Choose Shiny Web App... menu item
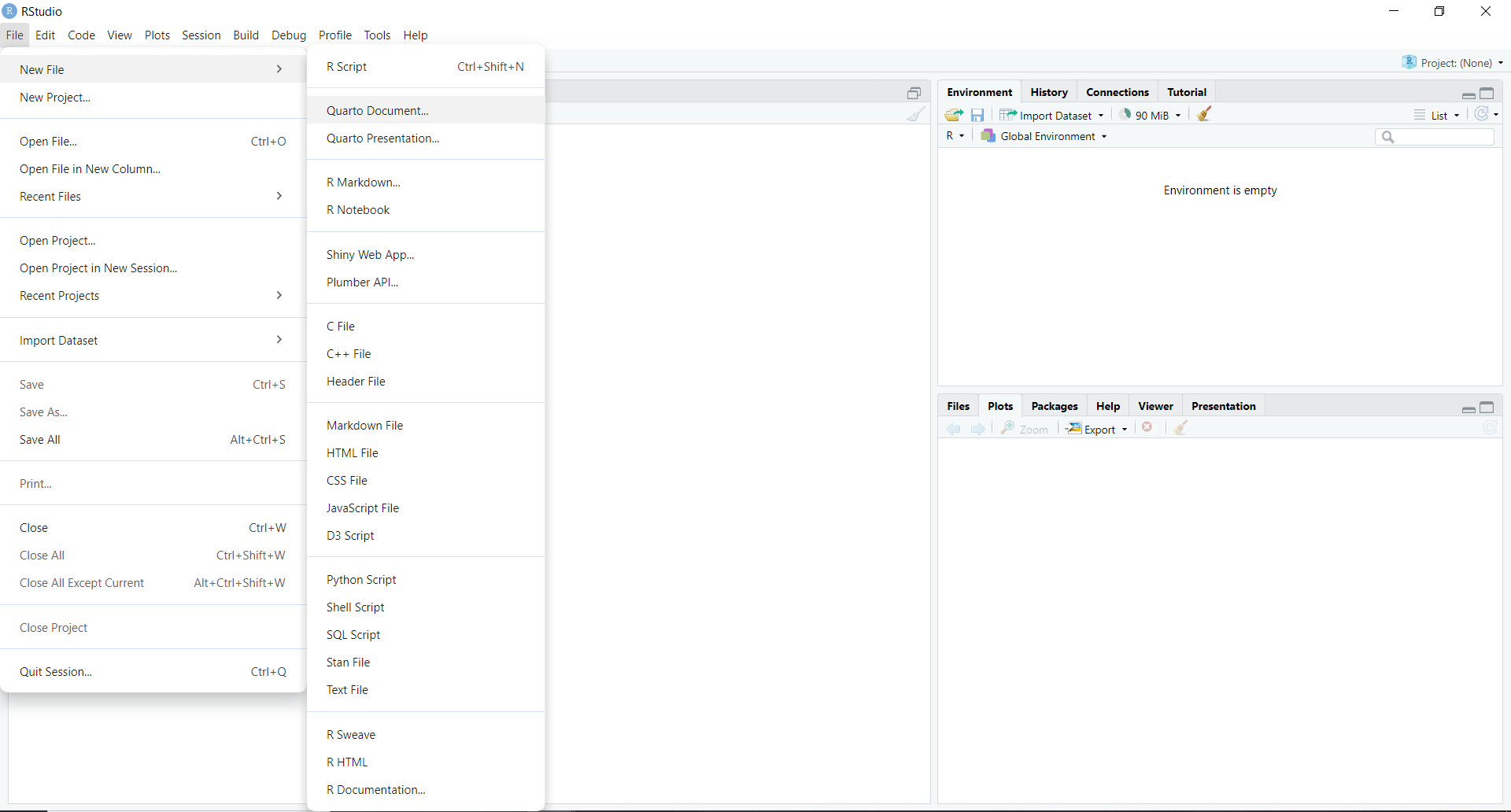Image resolution: width=1511 pixels, height=812 pixels. (426, 254)
